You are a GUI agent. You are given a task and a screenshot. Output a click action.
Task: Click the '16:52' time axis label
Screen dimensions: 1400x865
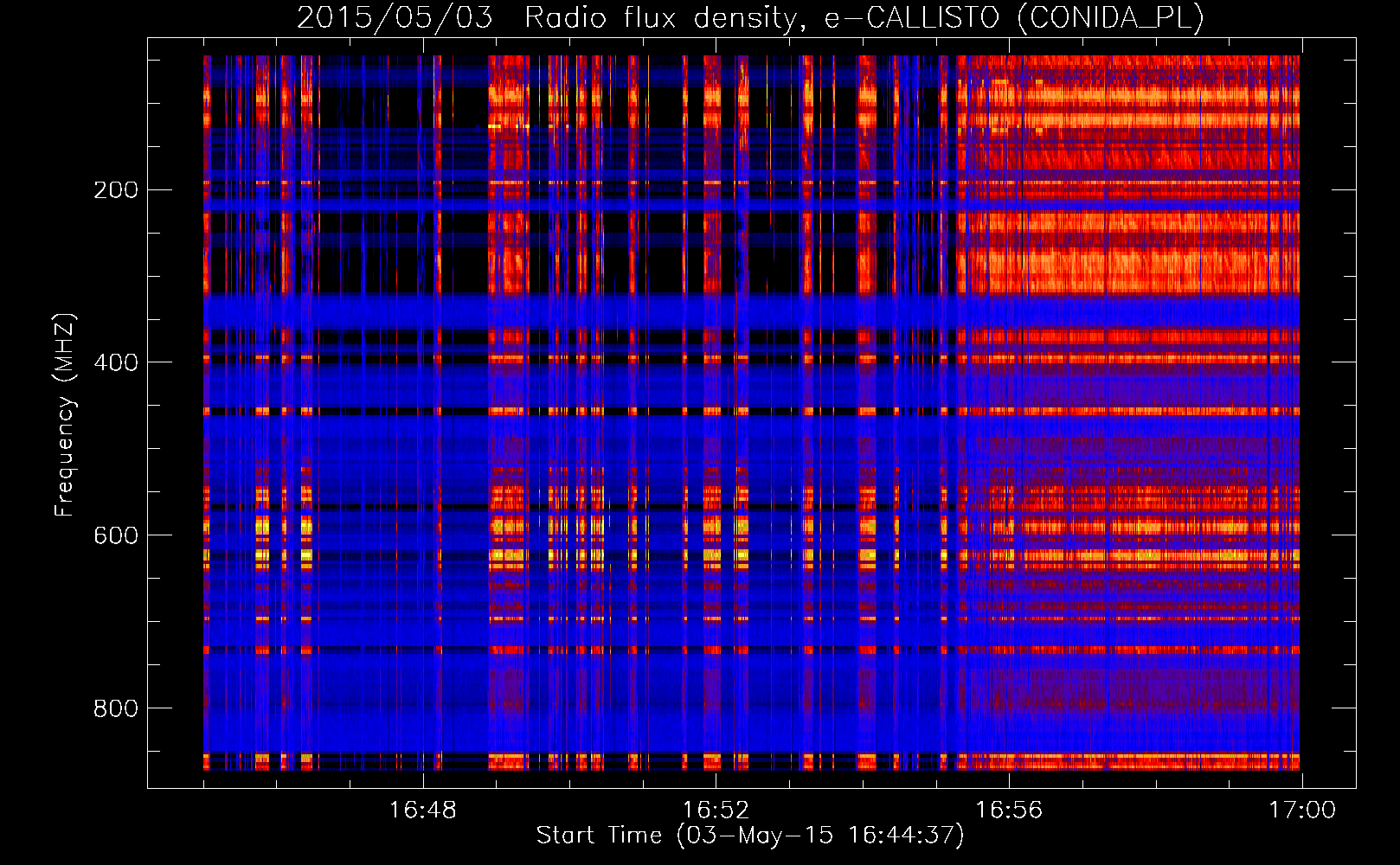[716, 811]
